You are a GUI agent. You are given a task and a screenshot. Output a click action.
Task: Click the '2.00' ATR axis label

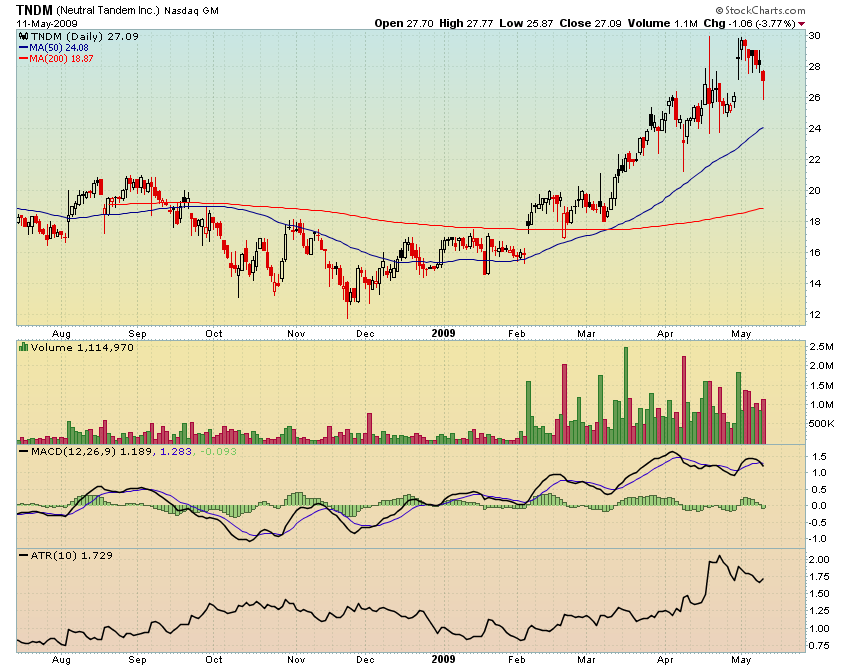(x=820, y=560)
